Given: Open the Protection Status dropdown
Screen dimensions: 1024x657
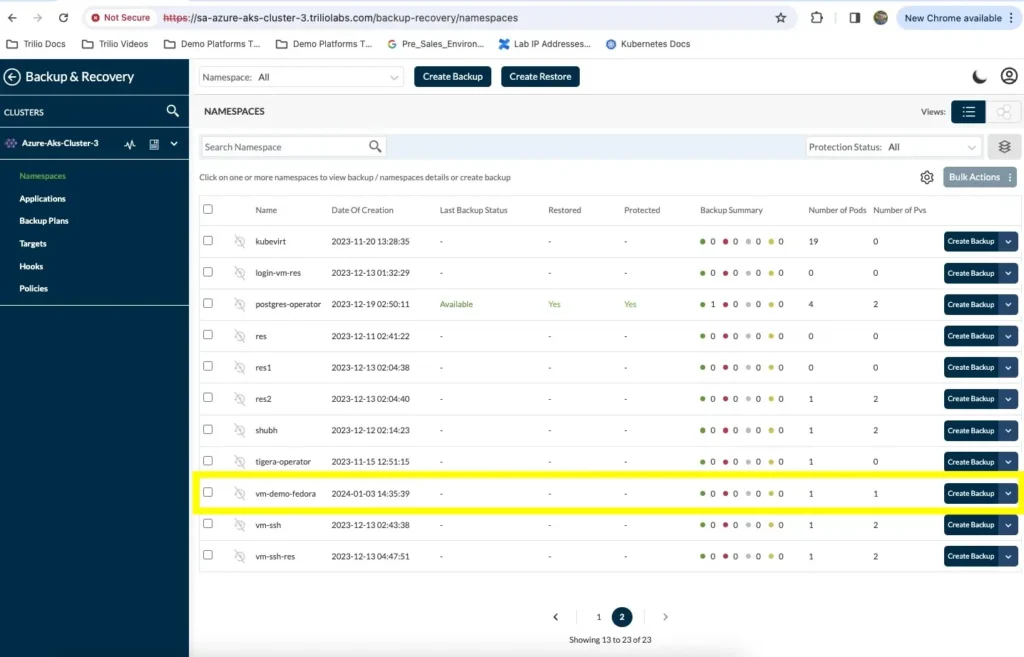Looking at the screenshot, I should [893, 147].
